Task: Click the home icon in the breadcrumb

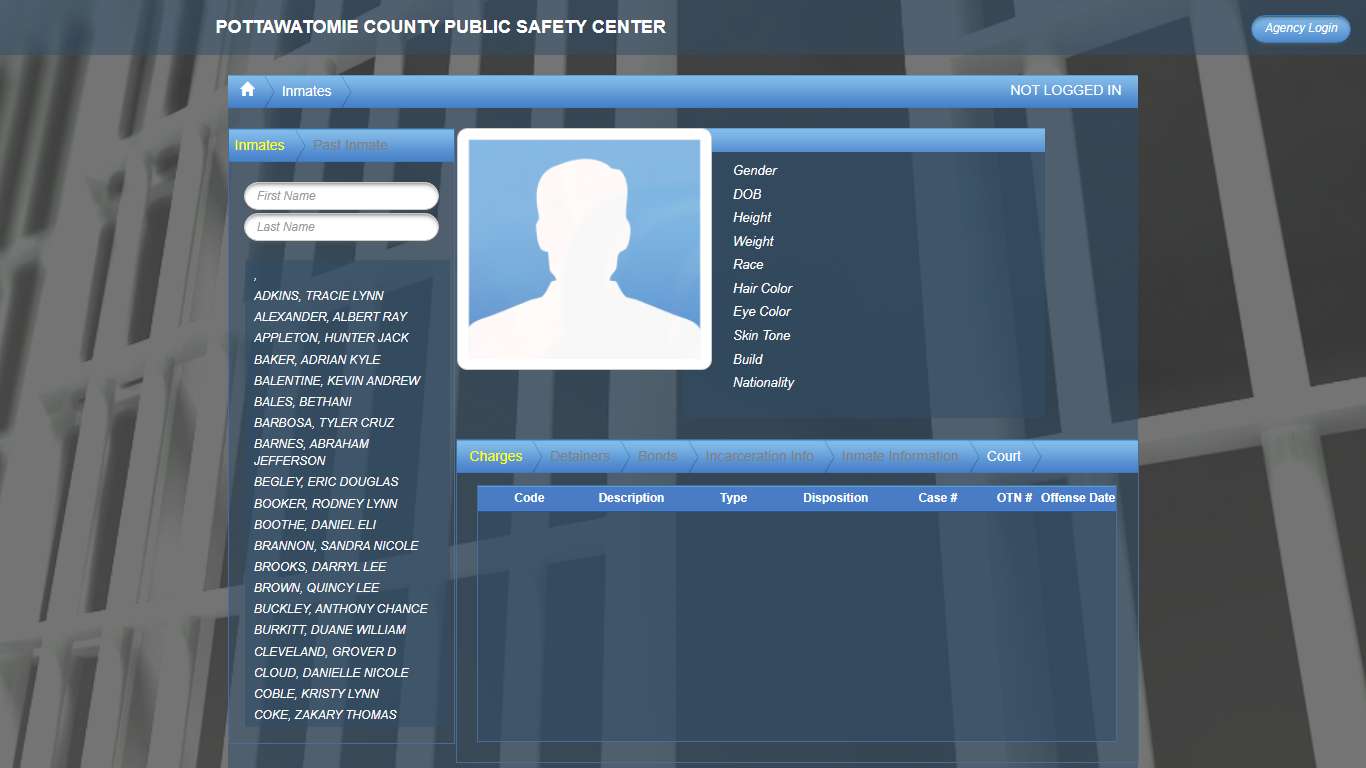Action: 247,90
